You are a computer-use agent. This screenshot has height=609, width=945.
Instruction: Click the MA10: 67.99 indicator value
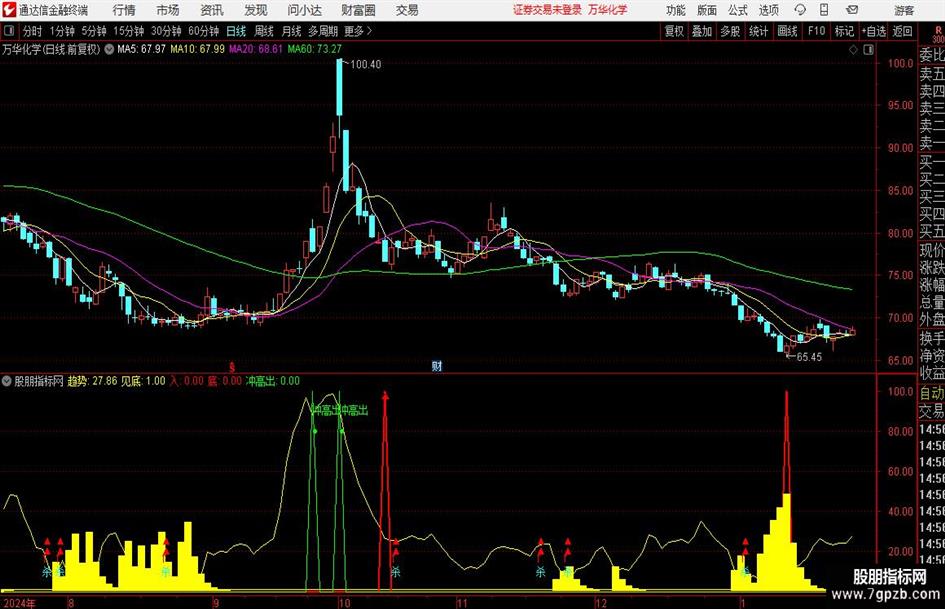click(x=197, y=49)
